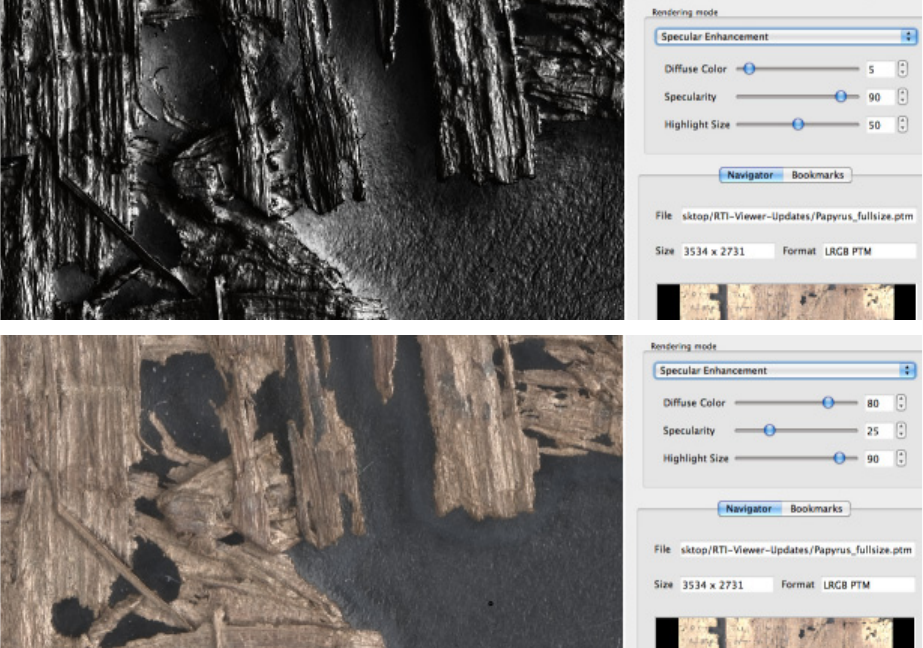
Task: Click Specularity value field showing 90
Action: pyautogui.click(x=880, y=97)
